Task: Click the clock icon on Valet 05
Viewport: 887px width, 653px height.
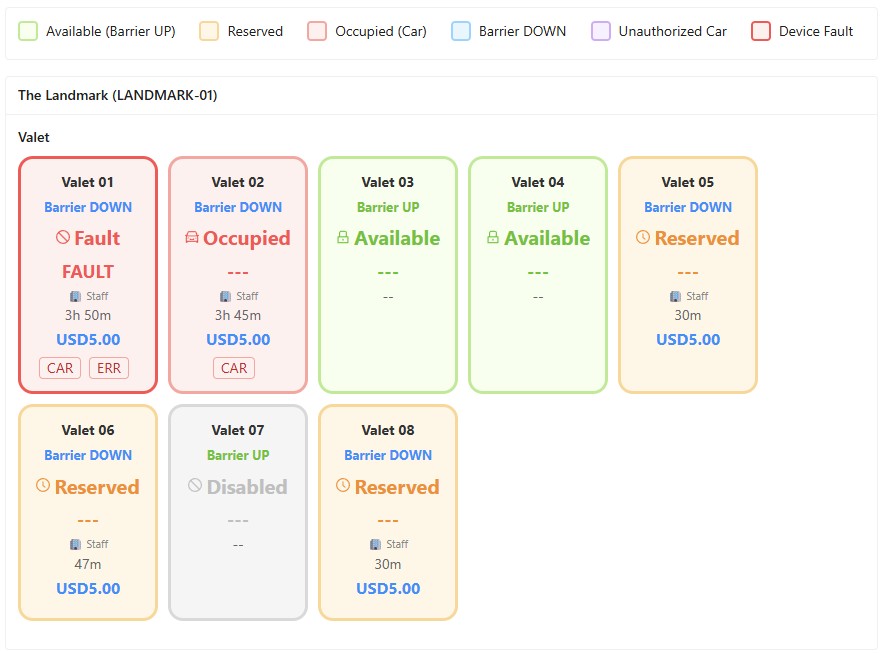Action: coord(643,238)
